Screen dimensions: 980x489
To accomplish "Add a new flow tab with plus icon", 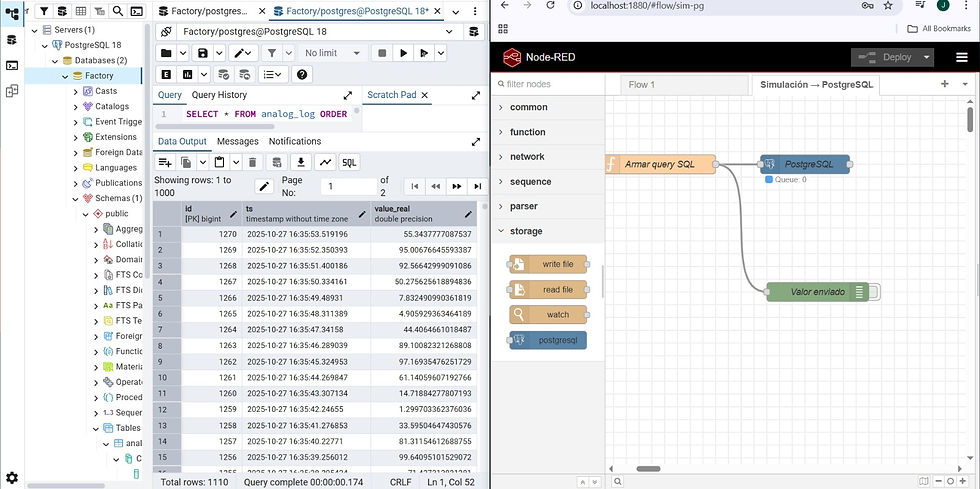I will (944, 84).
